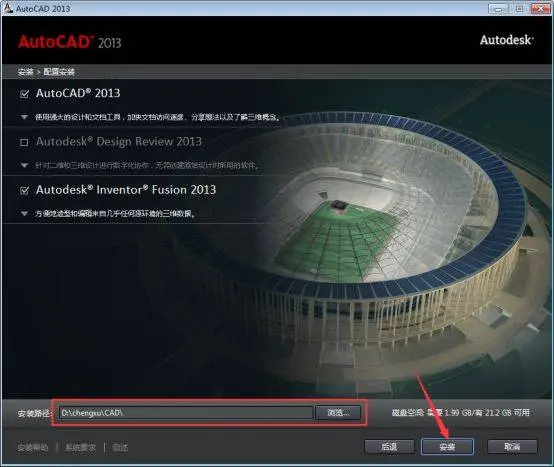Expand Design Review 2013 details arrow
The width and height of the screenshot is (554, 467).
point(24,165)
